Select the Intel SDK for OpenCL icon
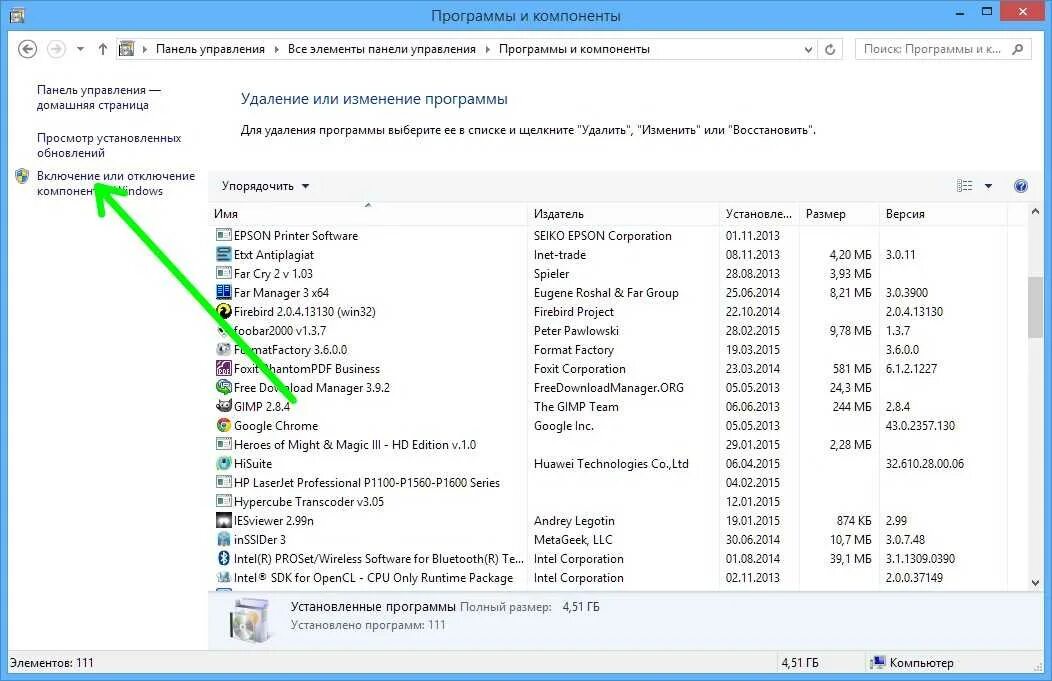The height and width of the screenshot is (681, 1052). (x=223, y=578)
